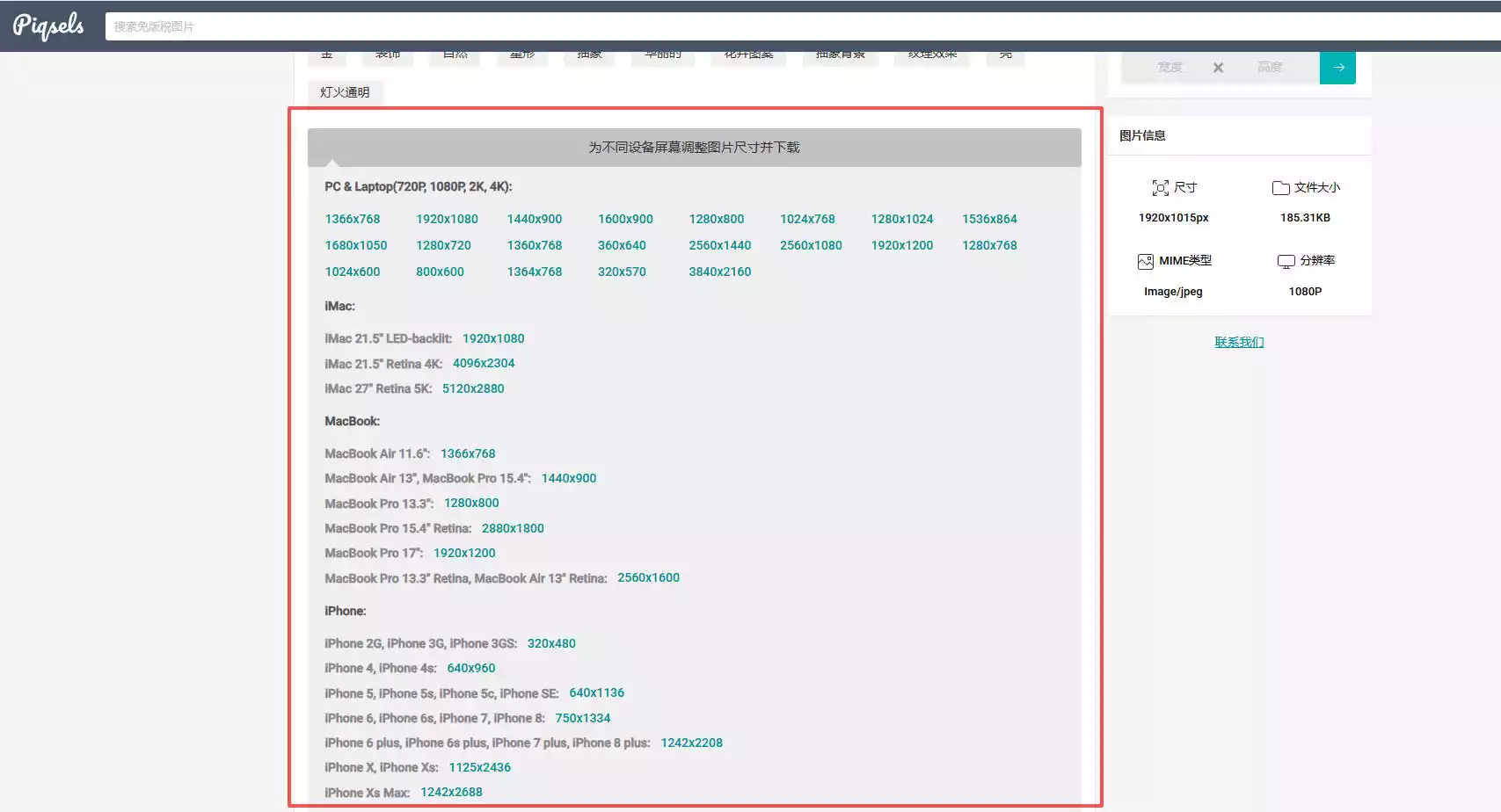This screenshot has height=812, width=1501.
Task: Click the "PC & Laptop(720P, 1080P, 2K, 4K):" heading
Action: (x=419, y=187)
